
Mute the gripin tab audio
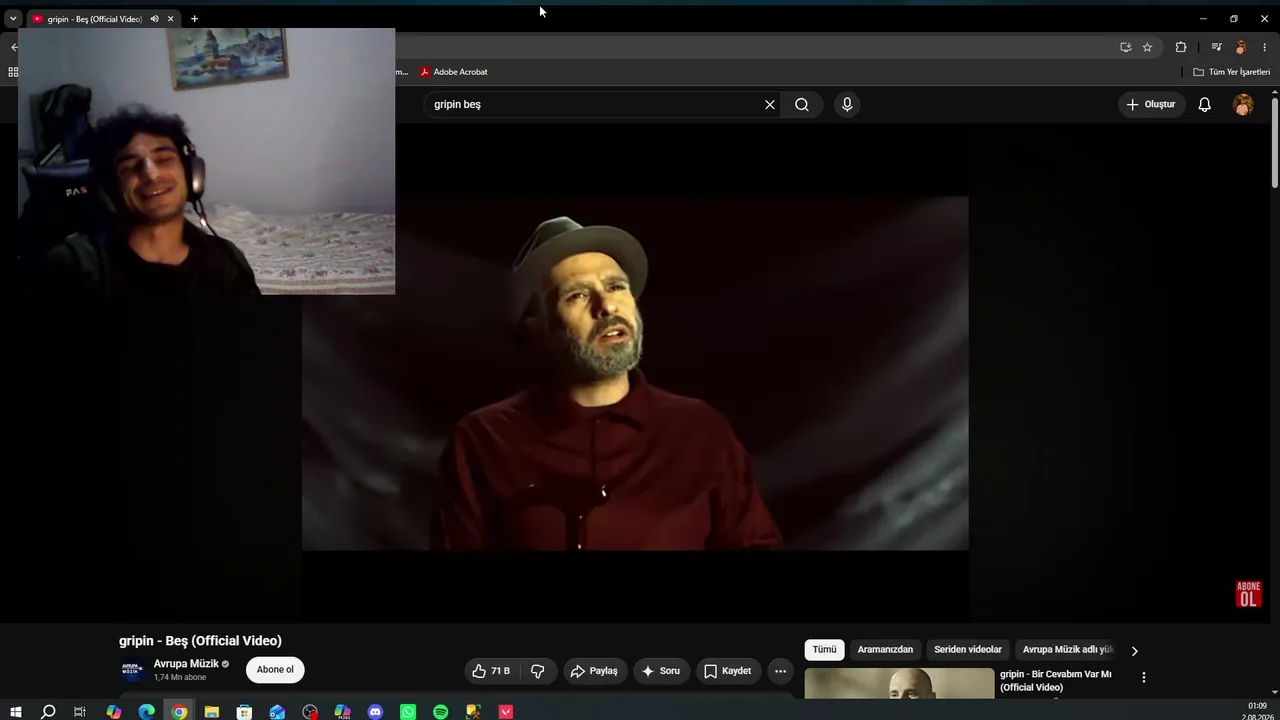tap(154, 19)
